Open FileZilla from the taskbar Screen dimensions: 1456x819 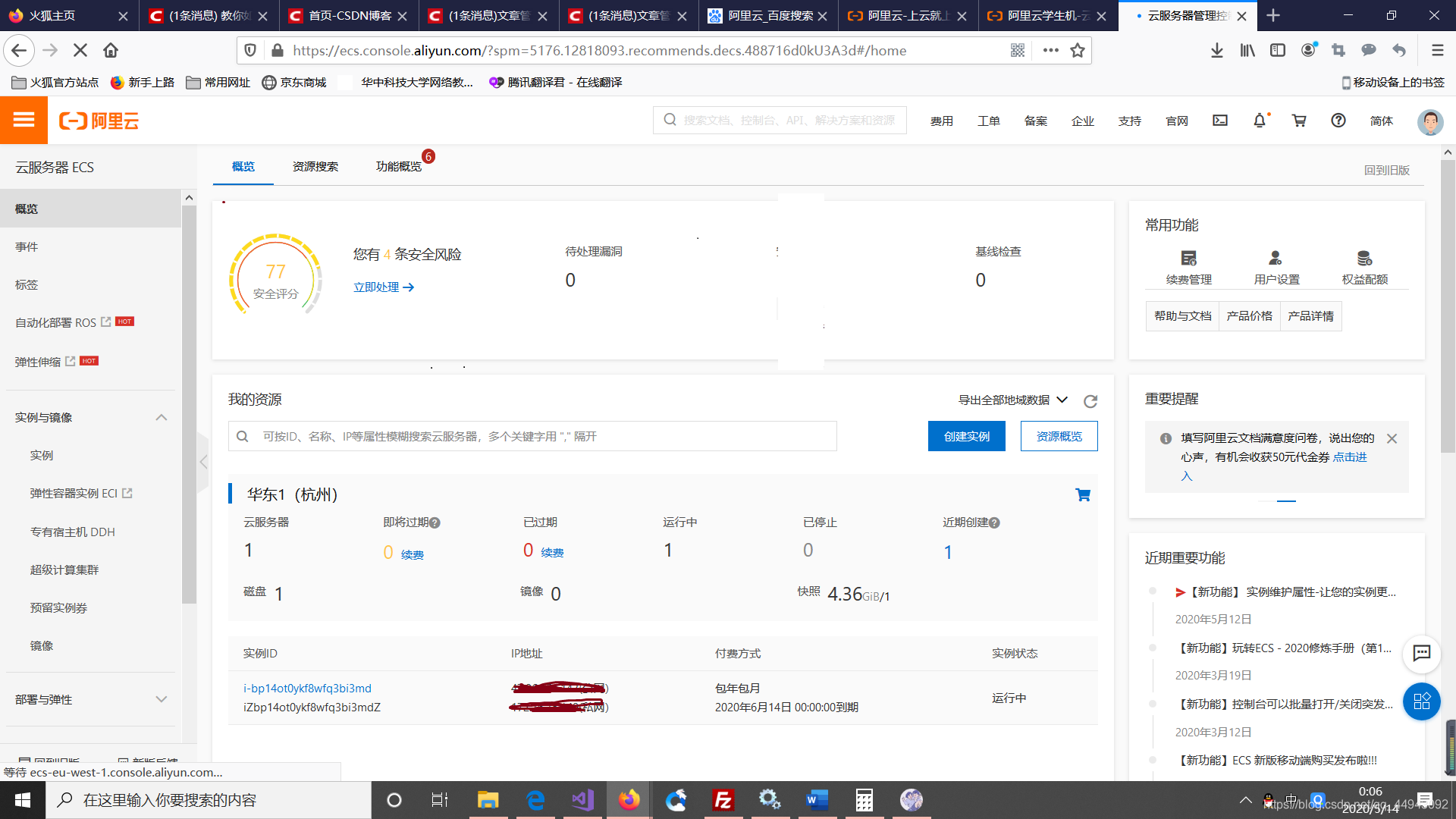point(723,800)
